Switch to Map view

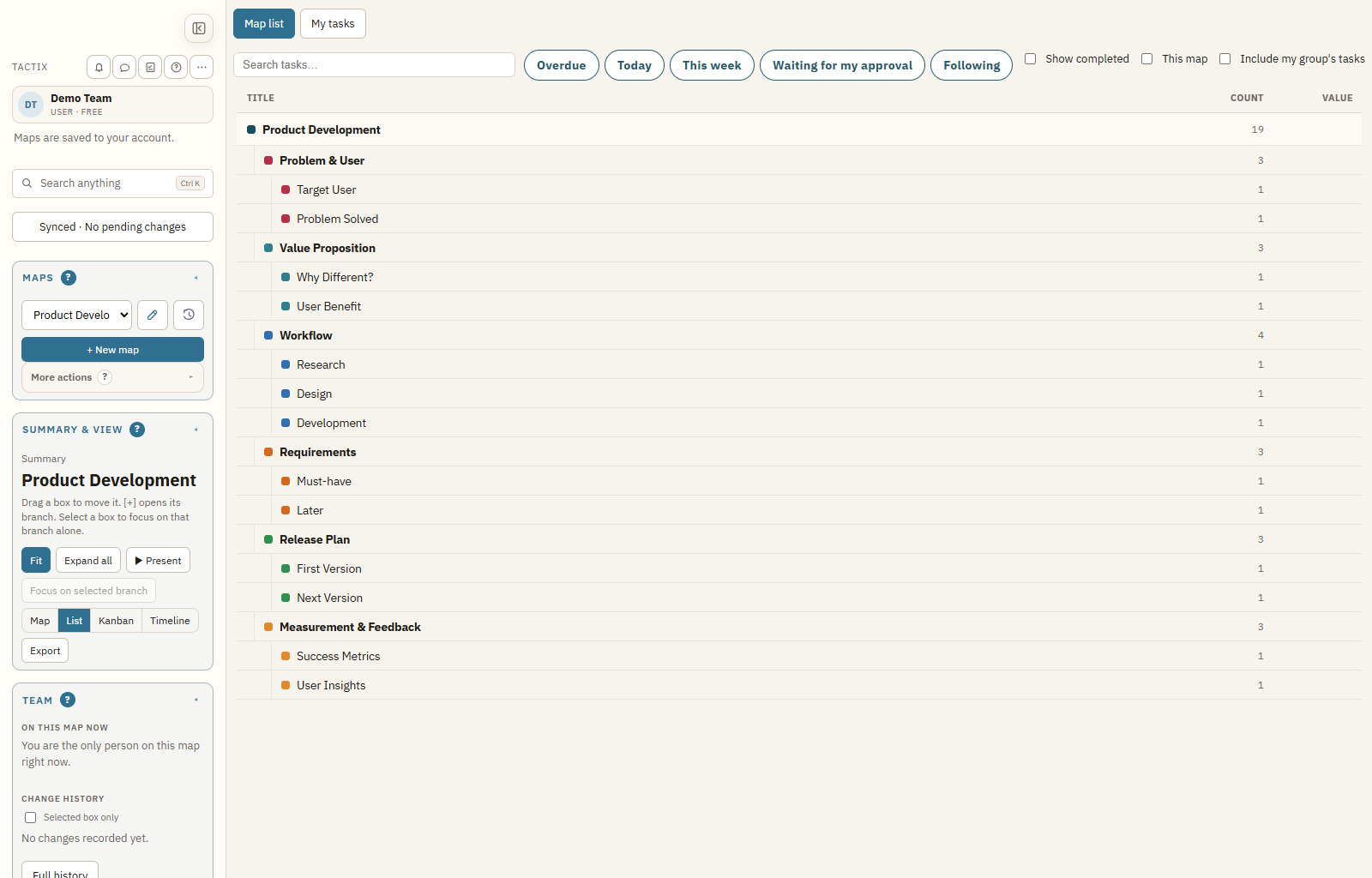40,621
